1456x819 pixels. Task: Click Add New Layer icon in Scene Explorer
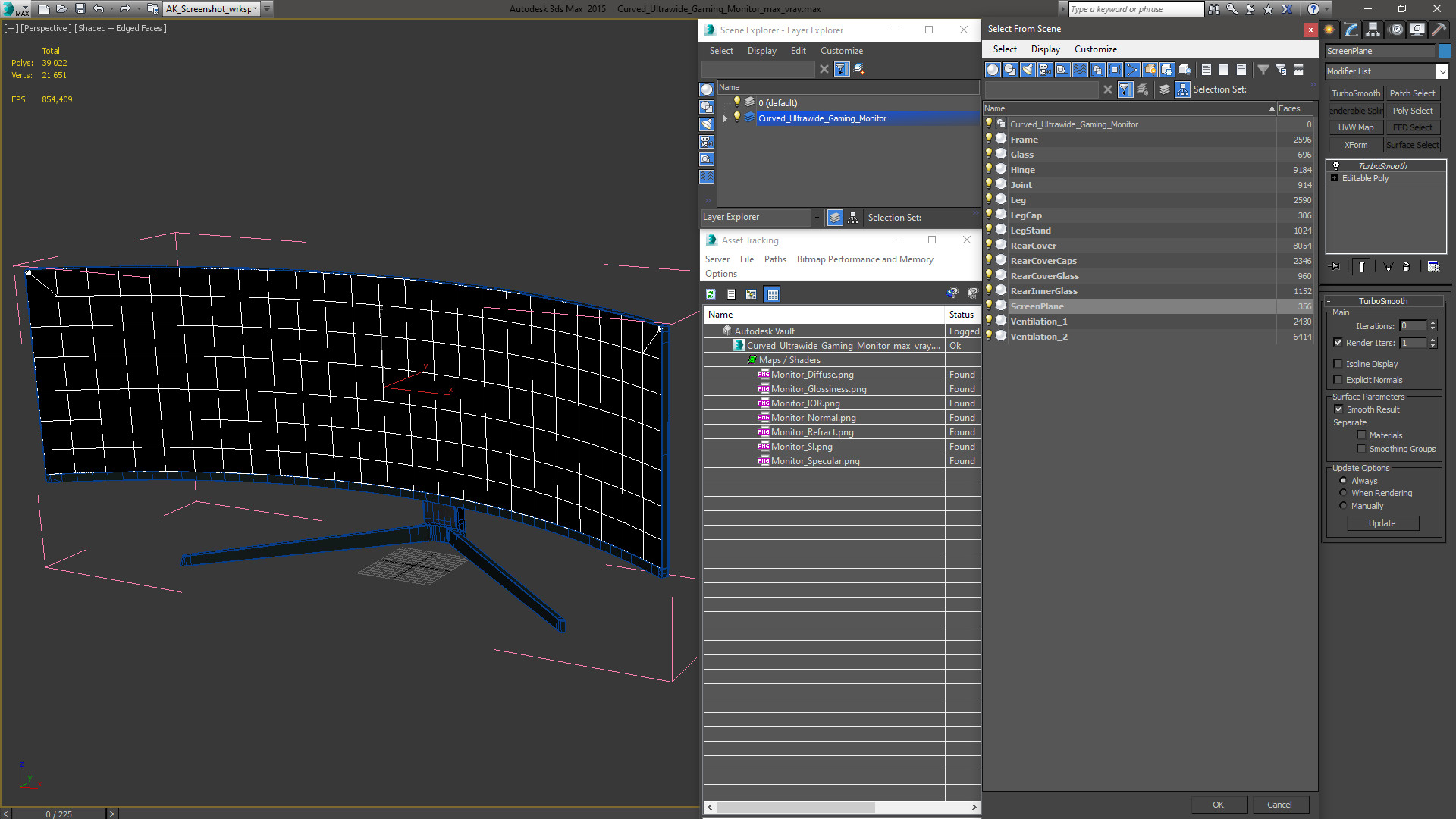click(859, 69)
